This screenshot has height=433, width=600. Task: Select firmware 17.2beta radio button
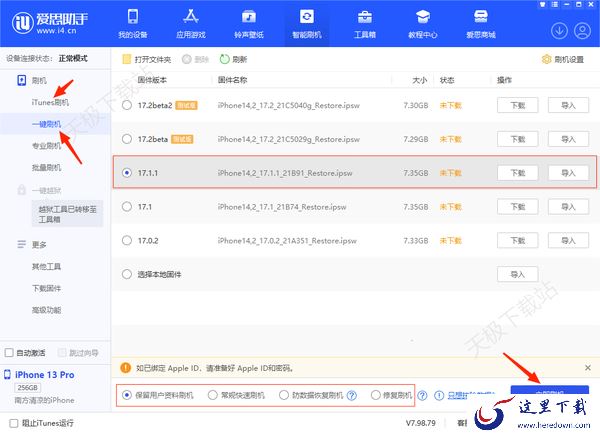[127, 139]
